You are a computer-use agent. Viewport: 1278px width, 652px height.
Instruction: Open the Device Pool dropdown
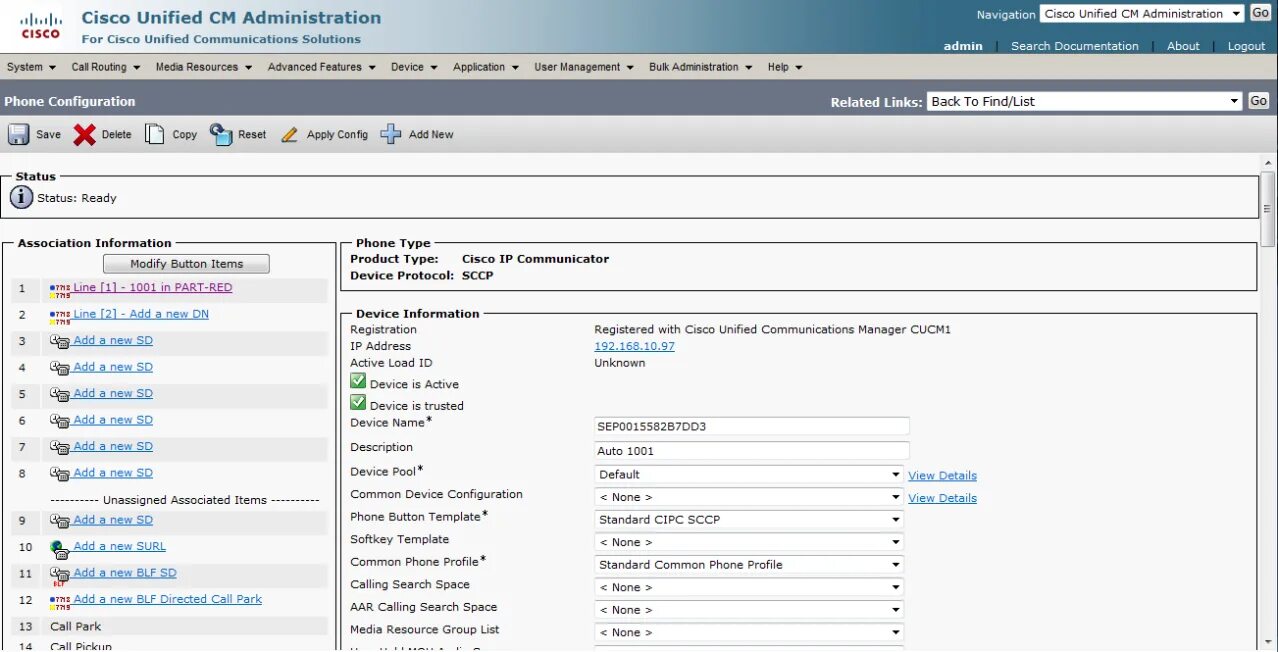point(749,474)
